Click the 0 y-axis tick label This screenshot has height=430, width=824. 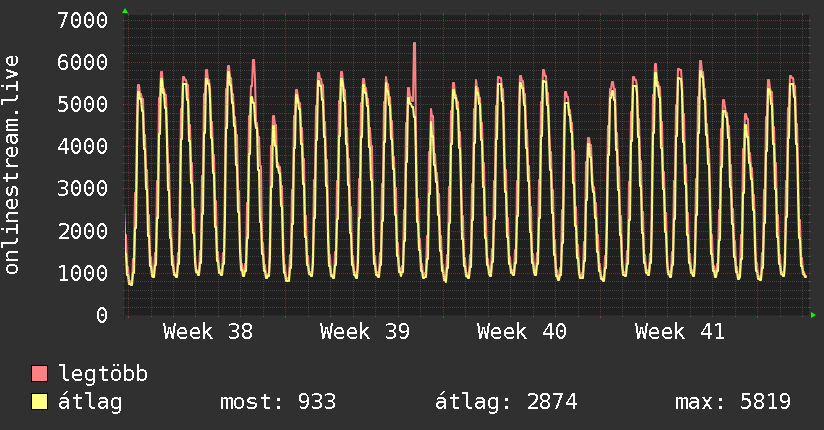(x=102, y=315)
